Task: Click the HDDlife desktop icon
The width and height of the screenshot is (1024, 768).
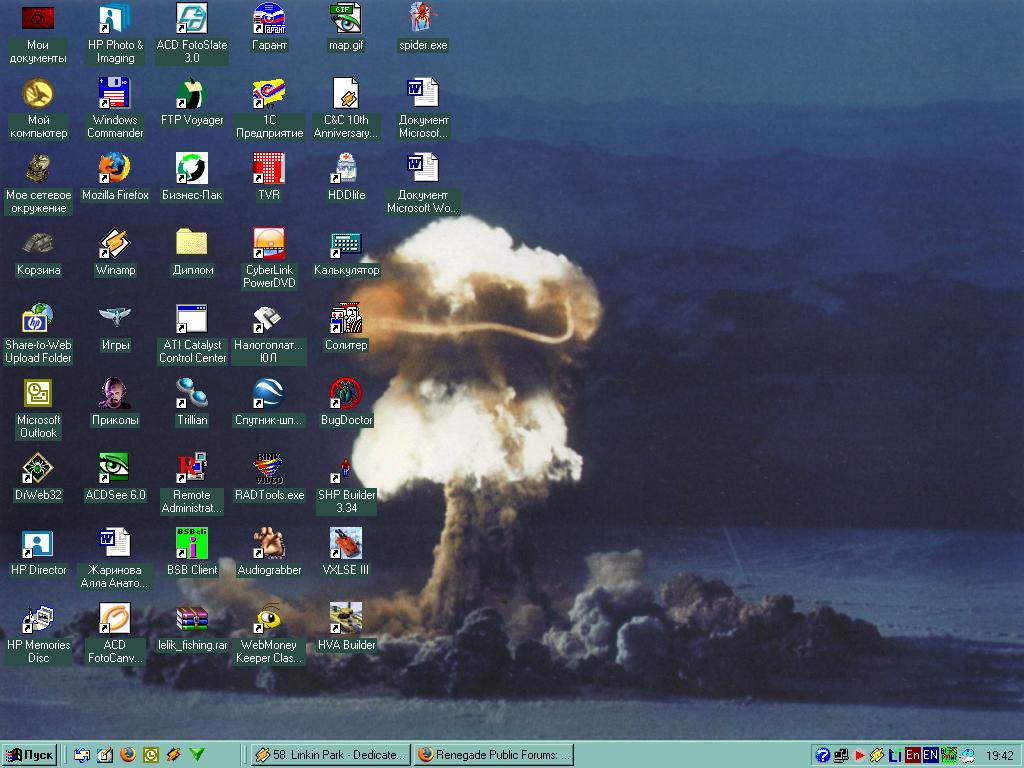Action: 346,168
